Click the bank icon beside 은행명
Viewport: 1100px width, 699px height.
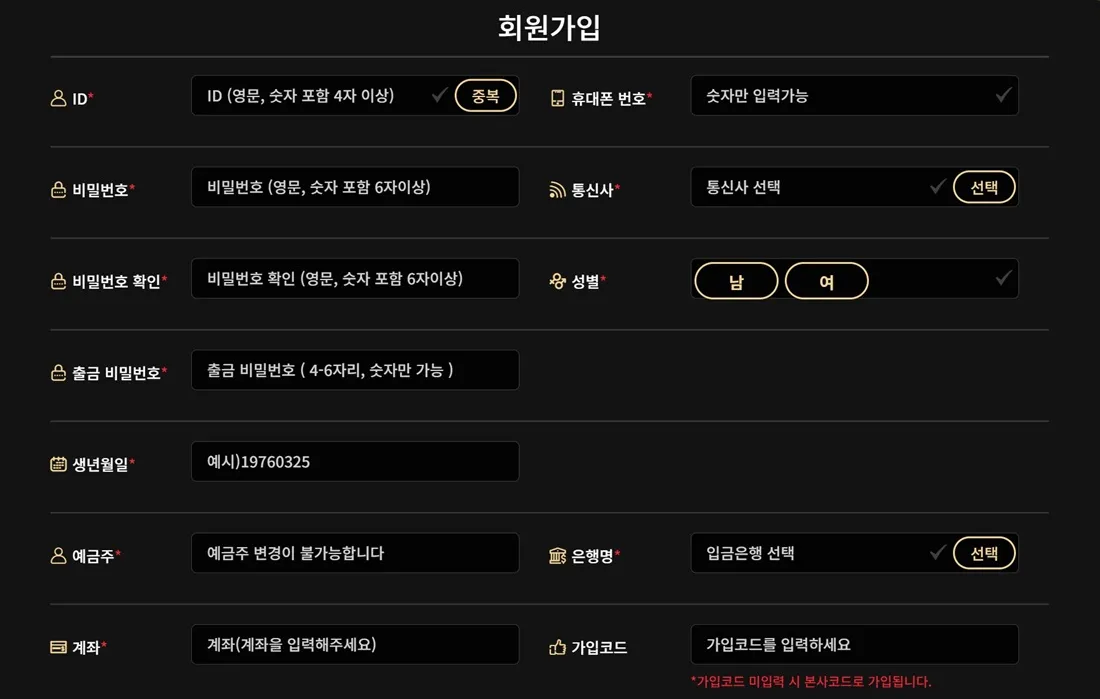(x=558, y=556)
